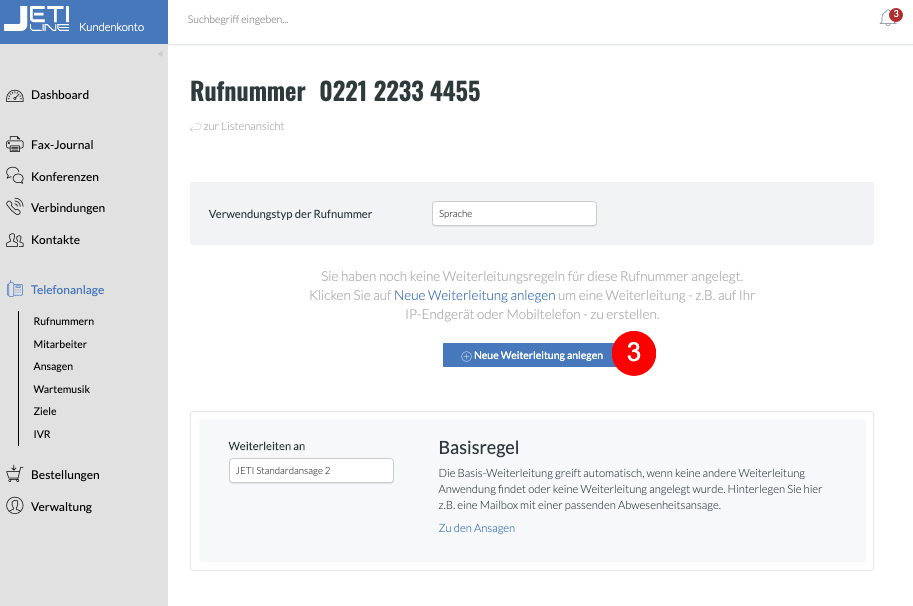Click the Fax-Journal printer icon

coord(14,145)
